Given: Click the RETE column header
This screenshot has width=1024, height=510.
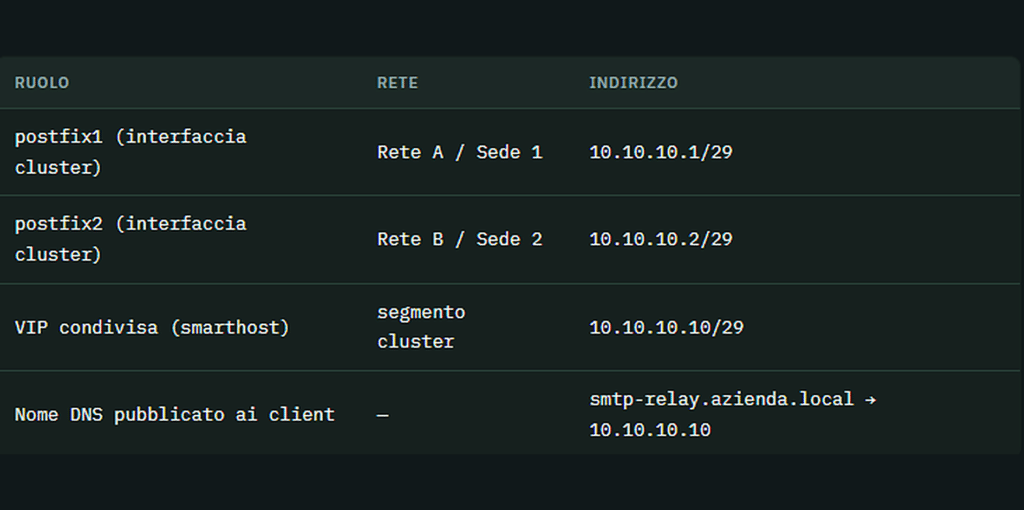Looking at the screenshot, I should click(397, 83).
